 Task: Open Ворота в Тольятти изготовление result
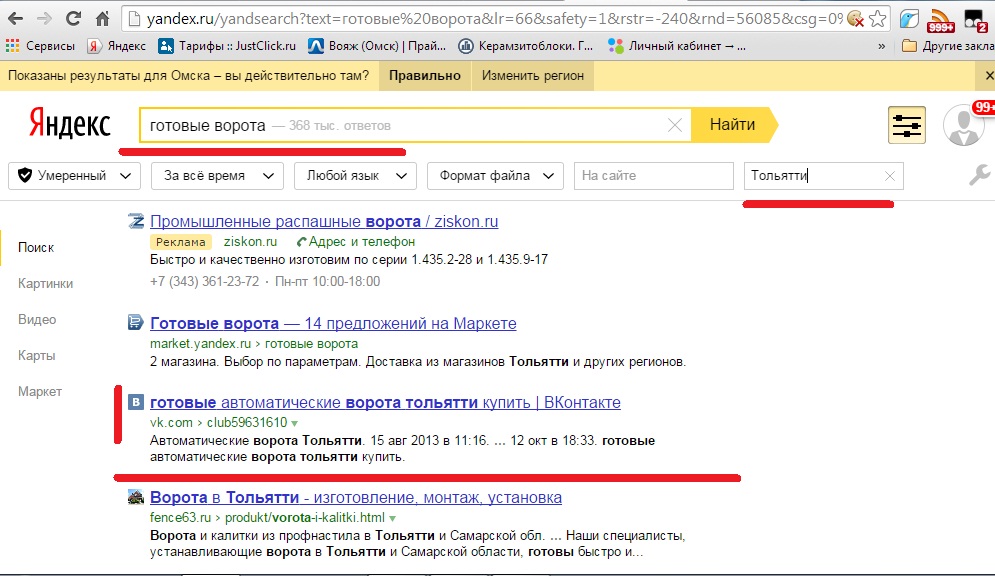pos(356,497)
